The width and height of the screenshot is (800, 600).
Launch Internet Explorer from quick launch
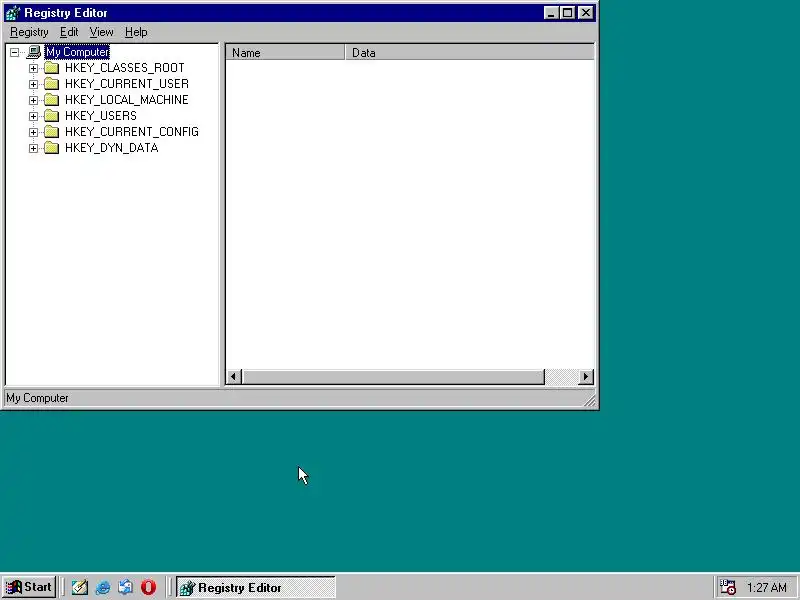tap(103, 587)
